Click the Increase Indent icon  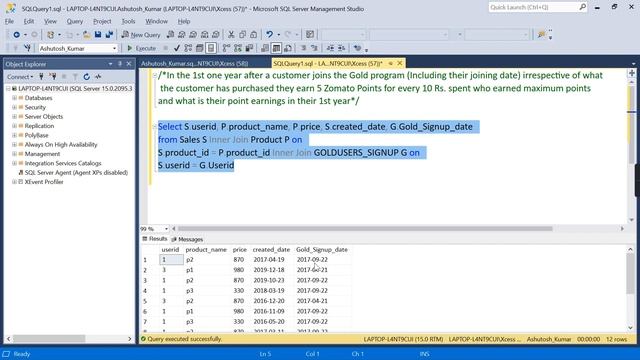tap(342, 48)
